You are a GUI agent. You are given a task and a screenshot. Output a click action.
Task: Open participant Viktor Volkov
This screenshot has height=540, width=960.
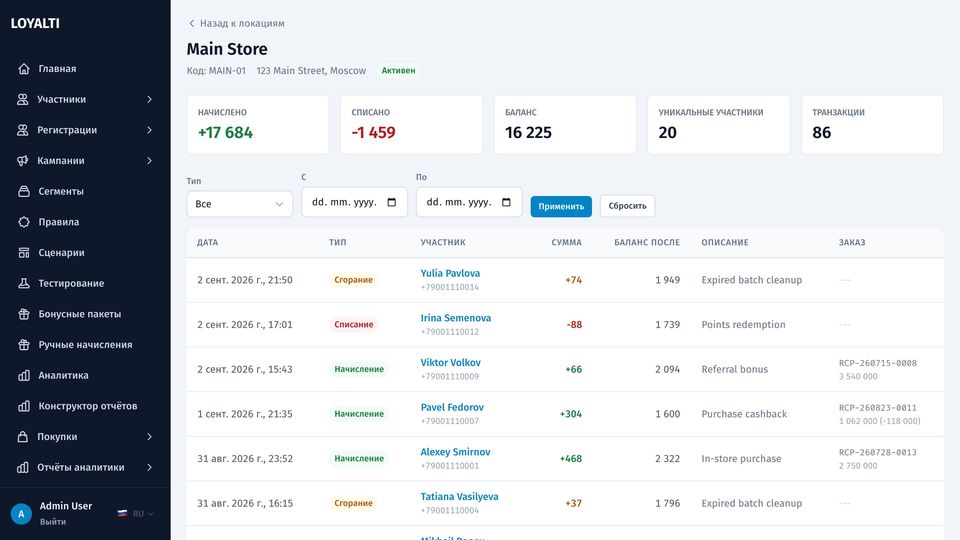point(451,362)
